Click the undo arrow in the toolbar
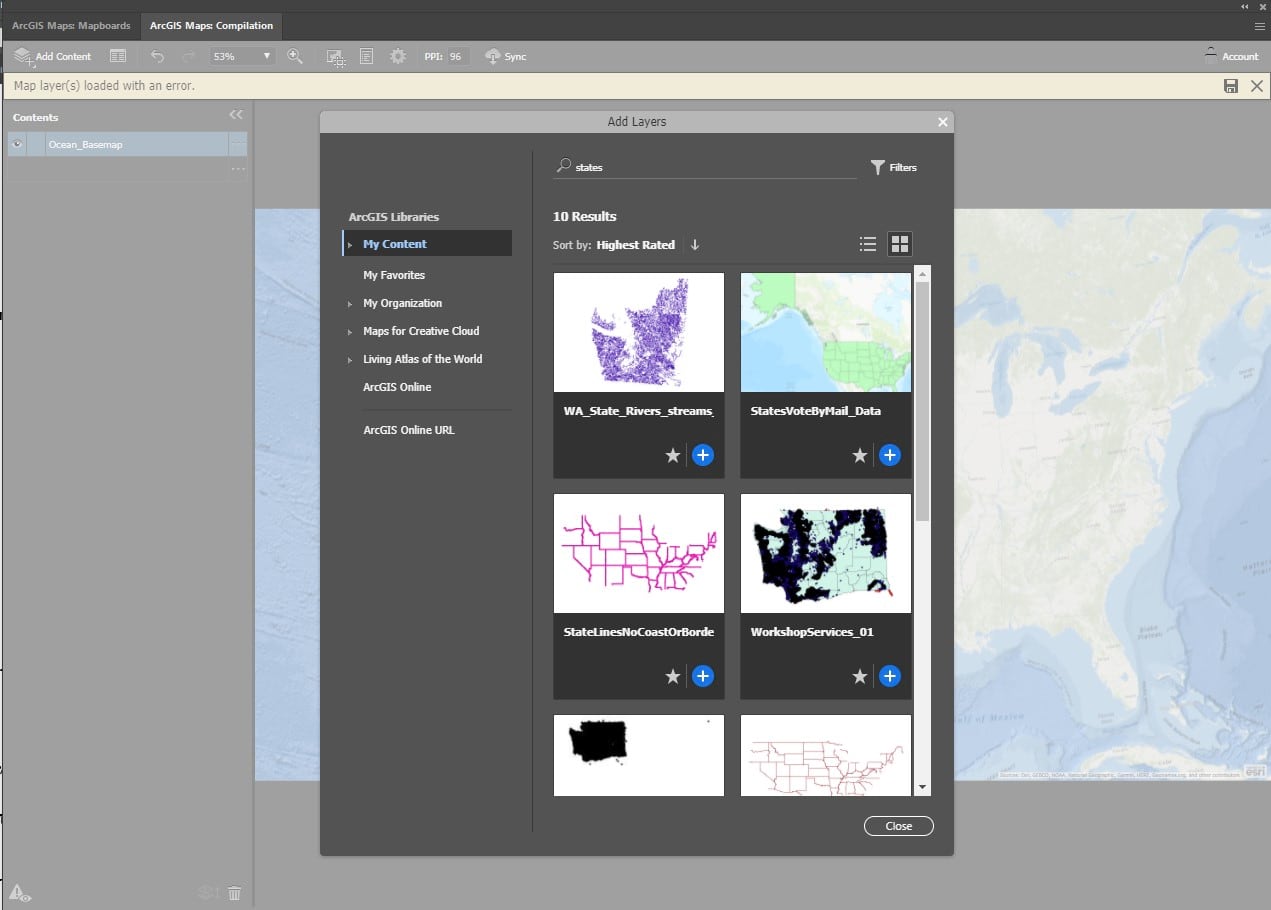Viewport: 1271px width, 910px height. pos(157,56)
